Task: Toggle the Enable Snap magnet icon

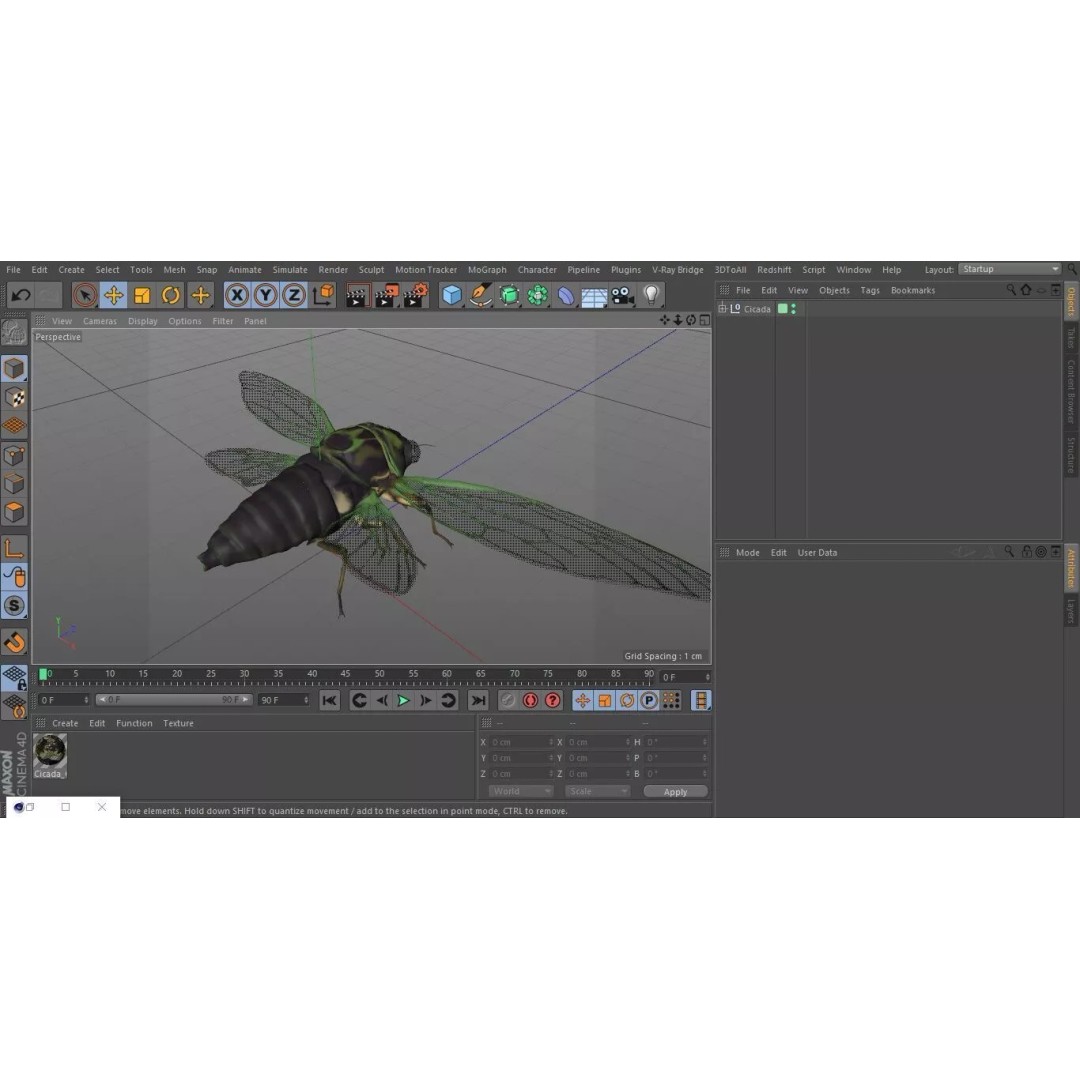Action: 14,642
